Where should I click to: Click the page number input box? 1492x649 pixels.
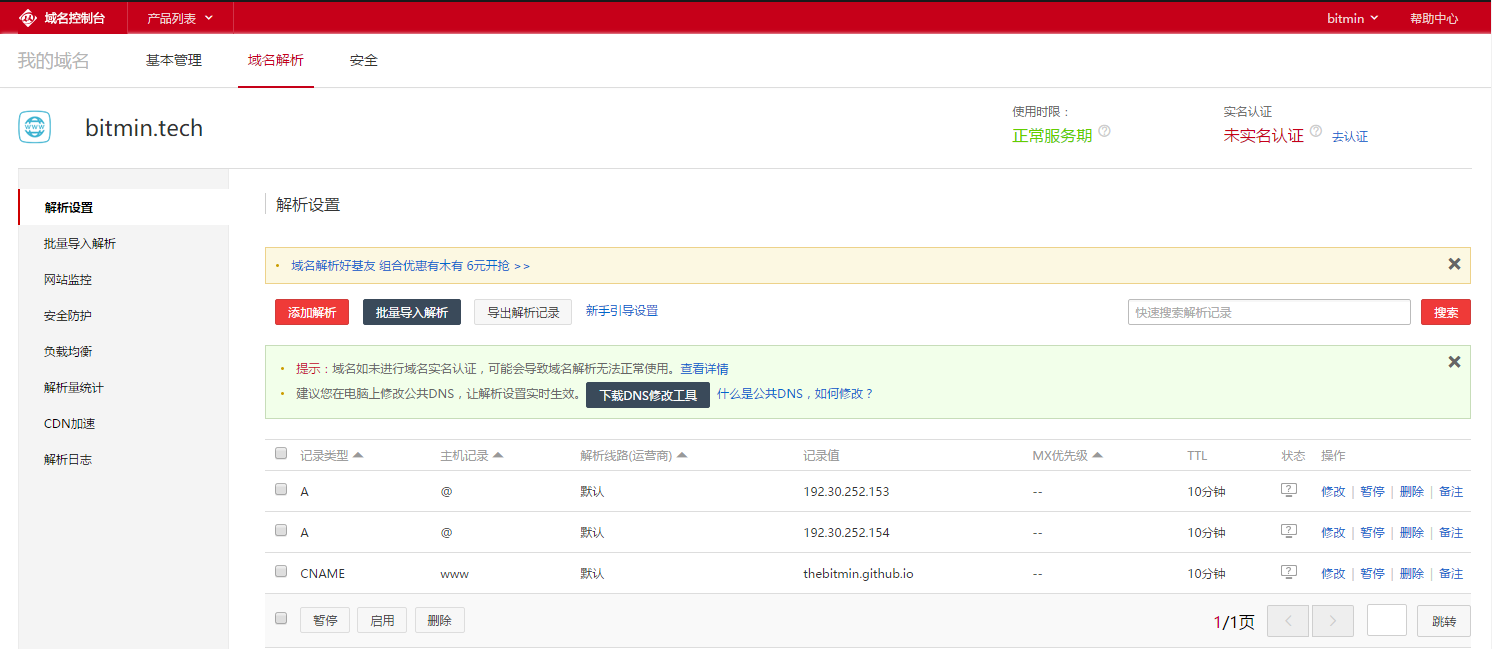point(1387,621)
